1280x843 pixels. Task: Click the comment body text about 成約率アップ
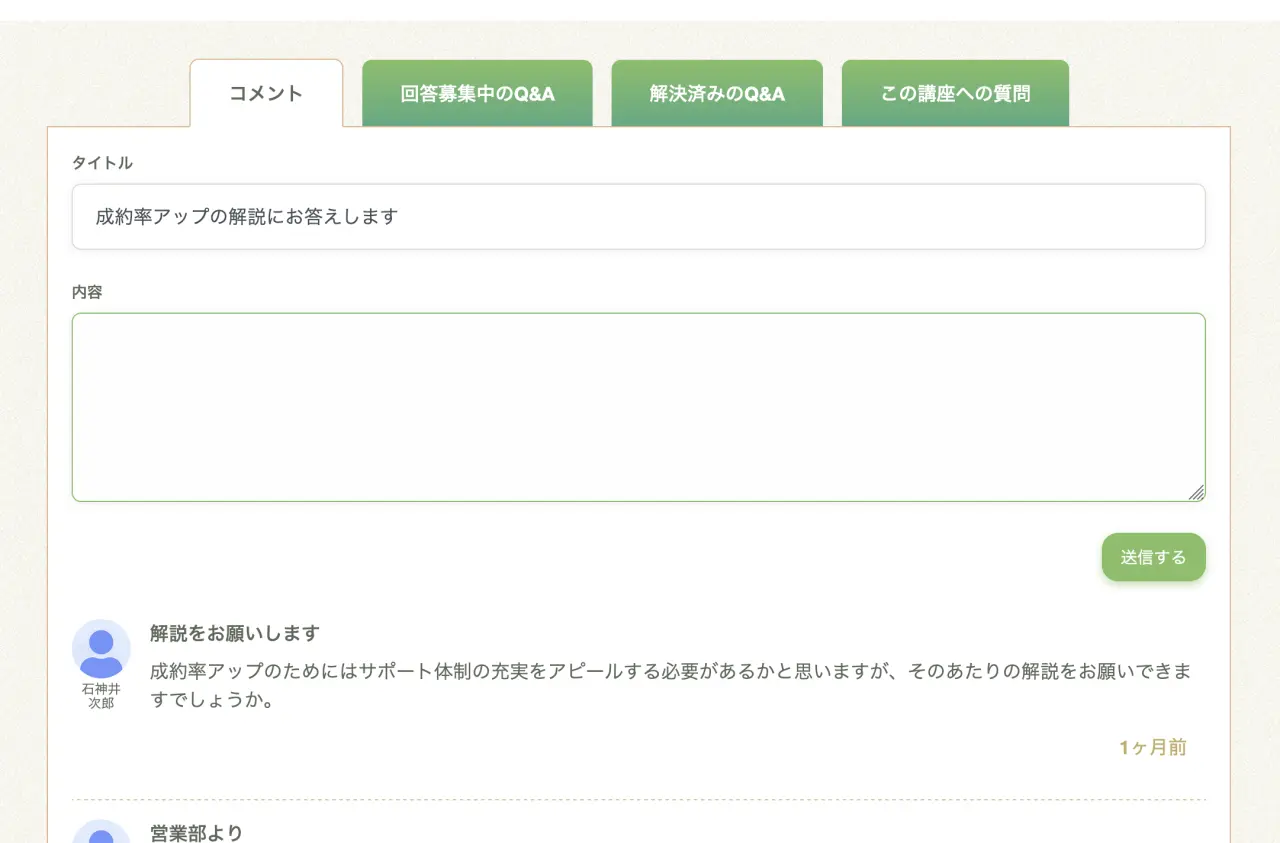tap(670, 684)
